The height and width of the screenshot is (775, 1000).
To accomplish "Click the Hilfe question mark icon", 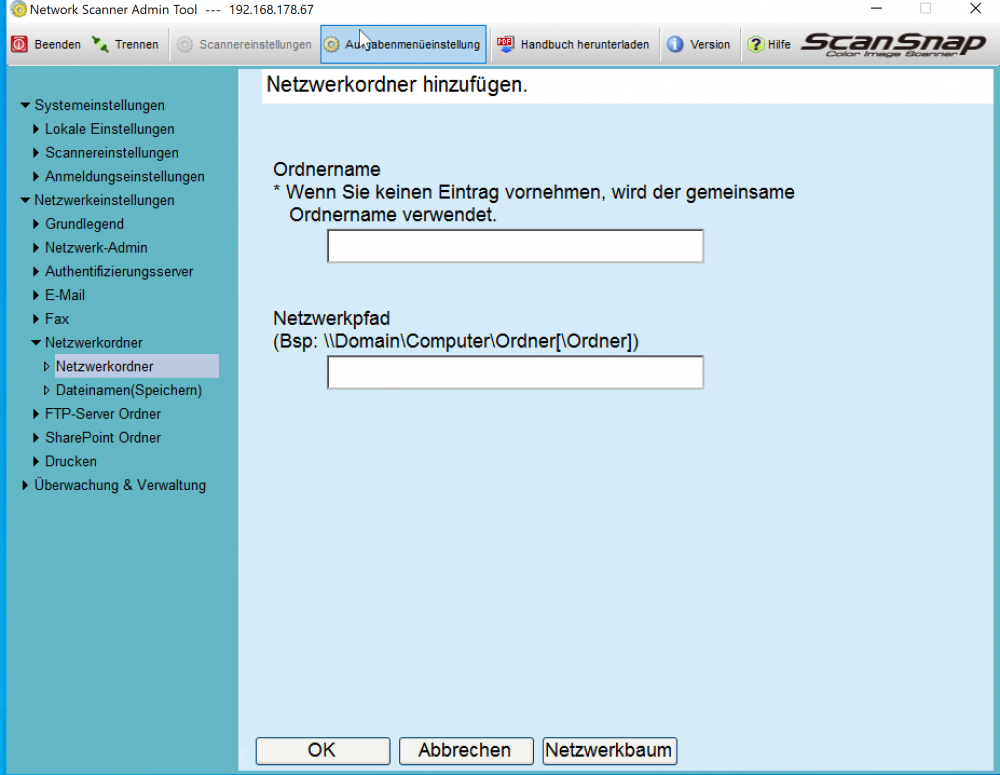I will coord(755,44).
